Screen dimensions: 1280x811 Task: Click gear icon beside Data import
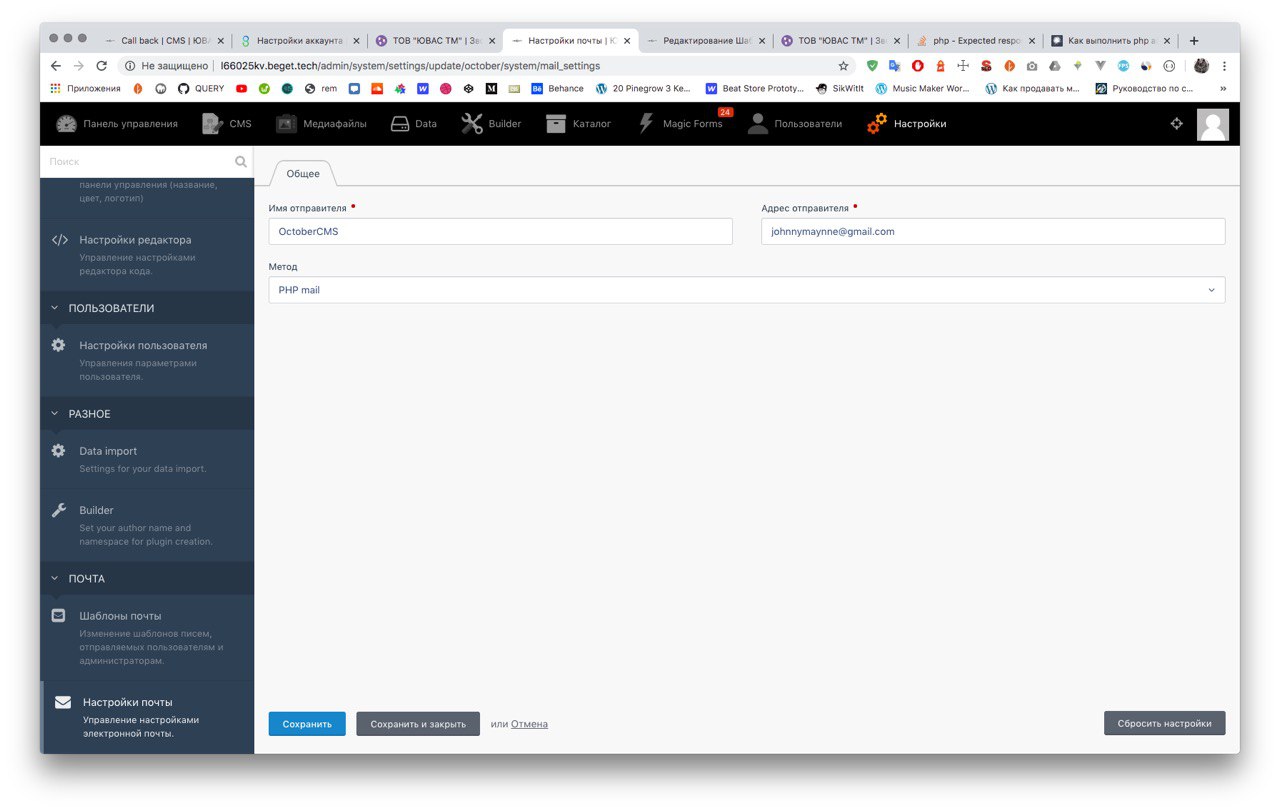[x=58, y=451]
